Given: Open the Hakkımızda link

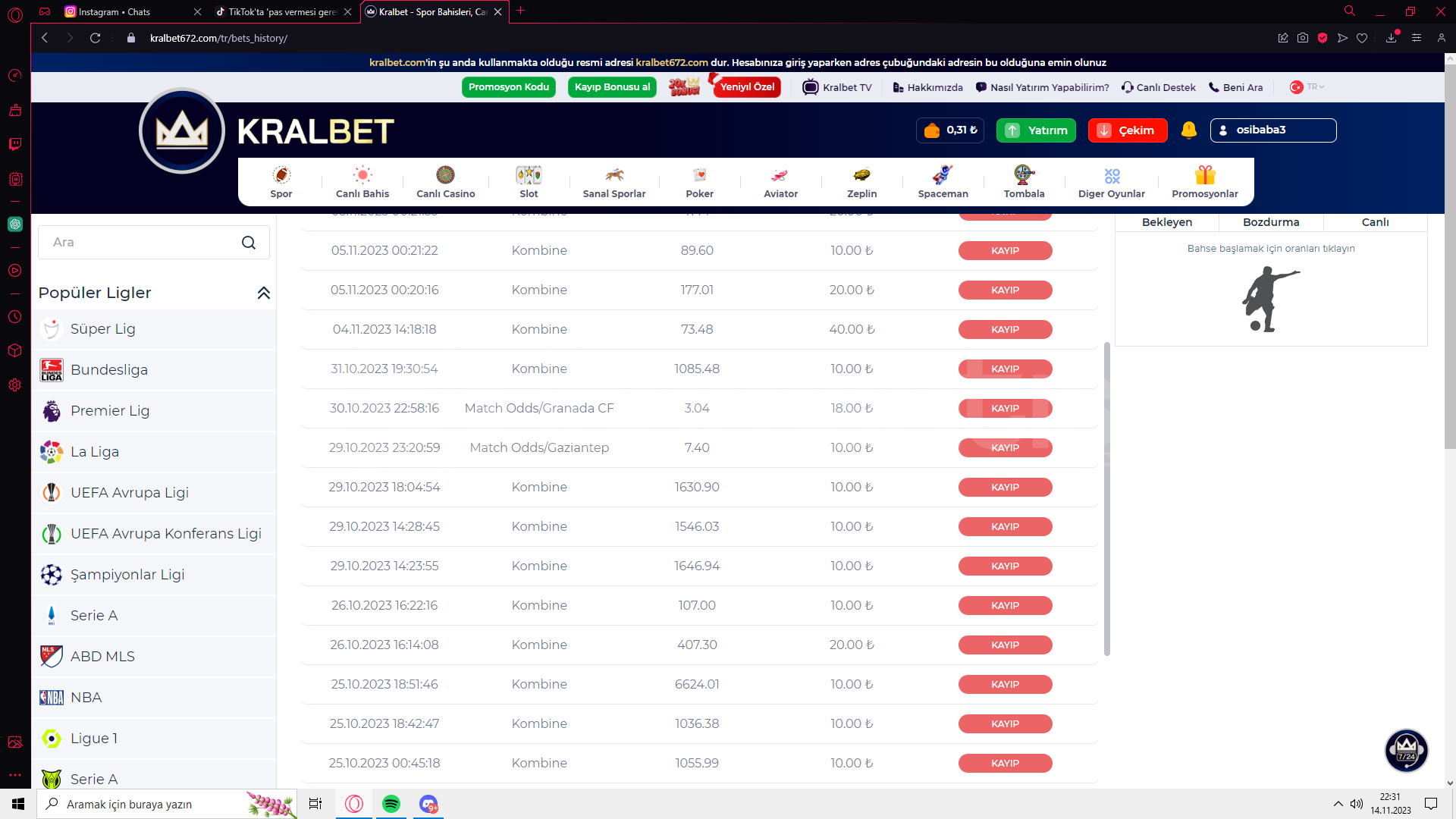Looking at the screenshot, I should point(927,87).
